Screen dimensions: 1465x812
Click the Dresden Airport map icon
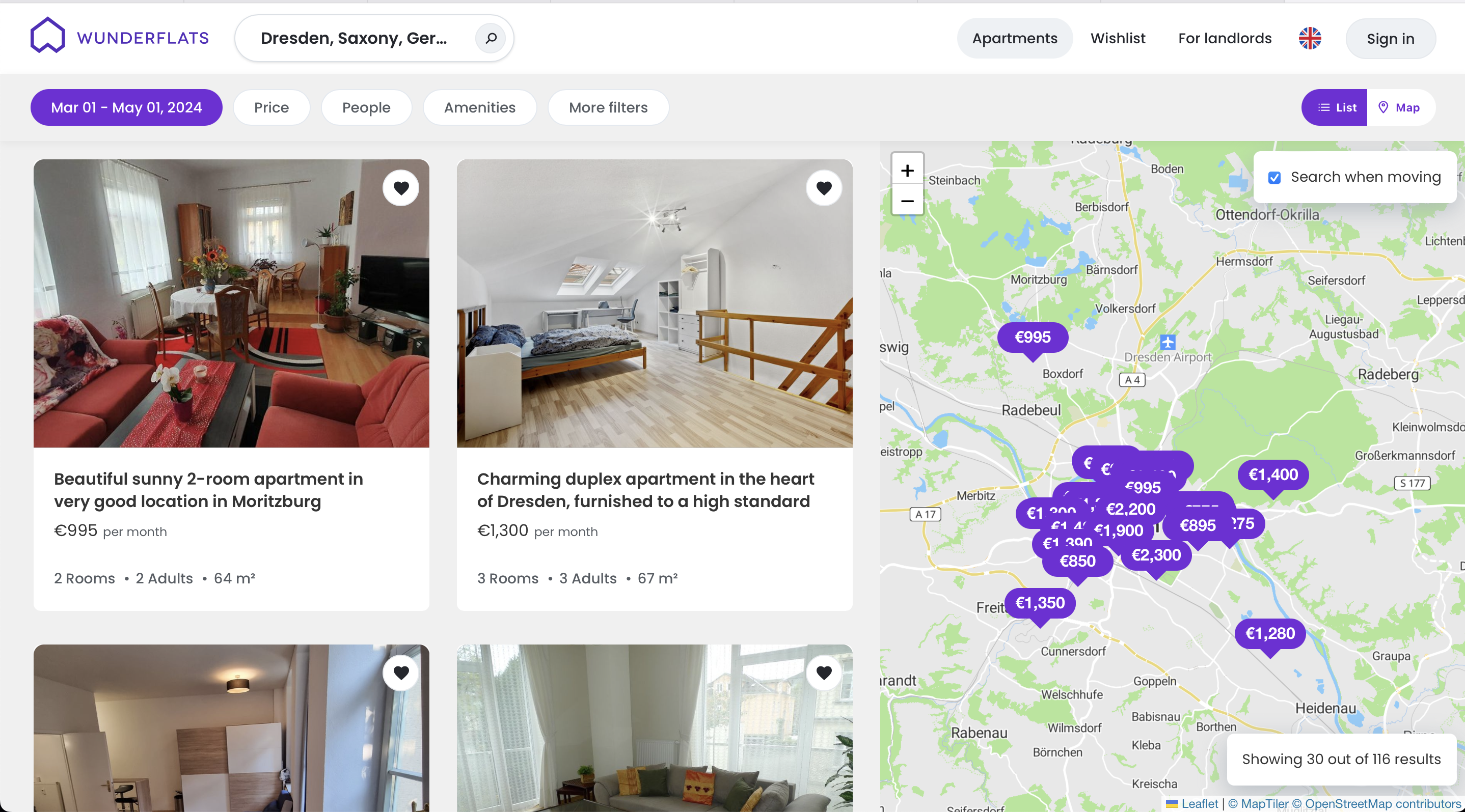pyautogui.click(x=1167, y=342)
